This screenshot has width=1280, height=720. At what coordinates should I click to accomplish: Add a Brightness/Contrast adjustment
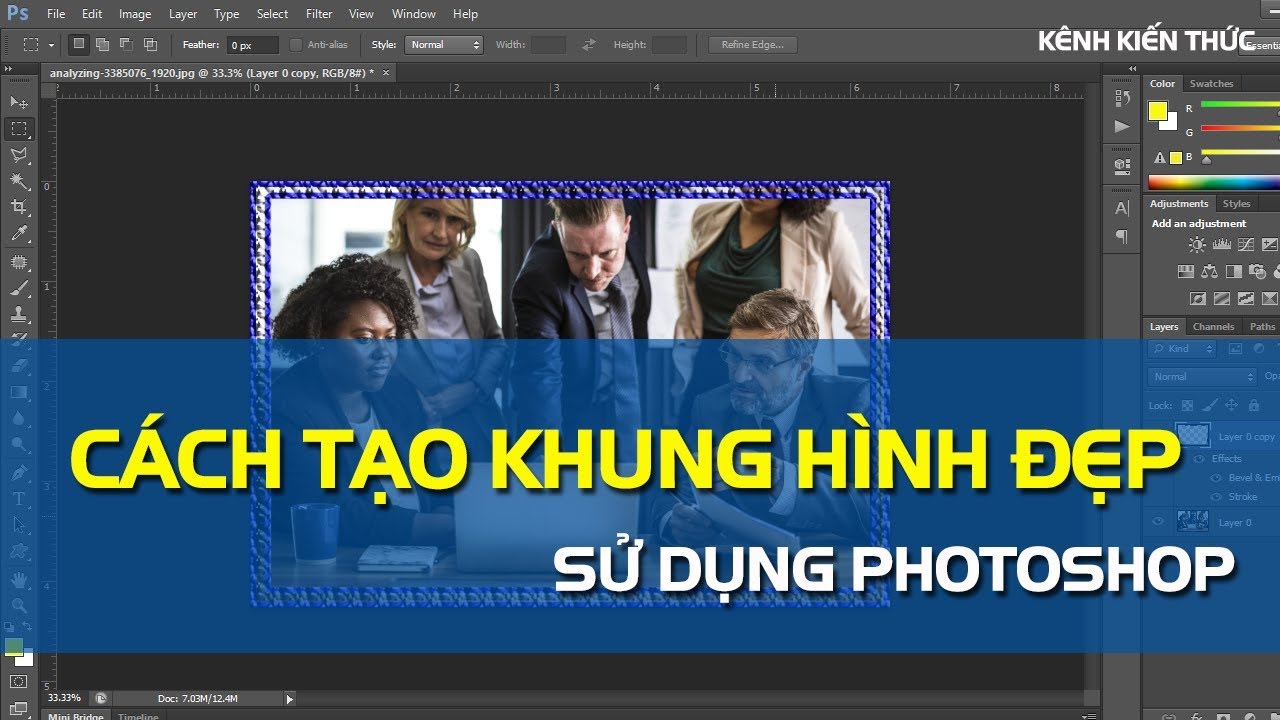pyautogui.click(x=1197, y=244)
